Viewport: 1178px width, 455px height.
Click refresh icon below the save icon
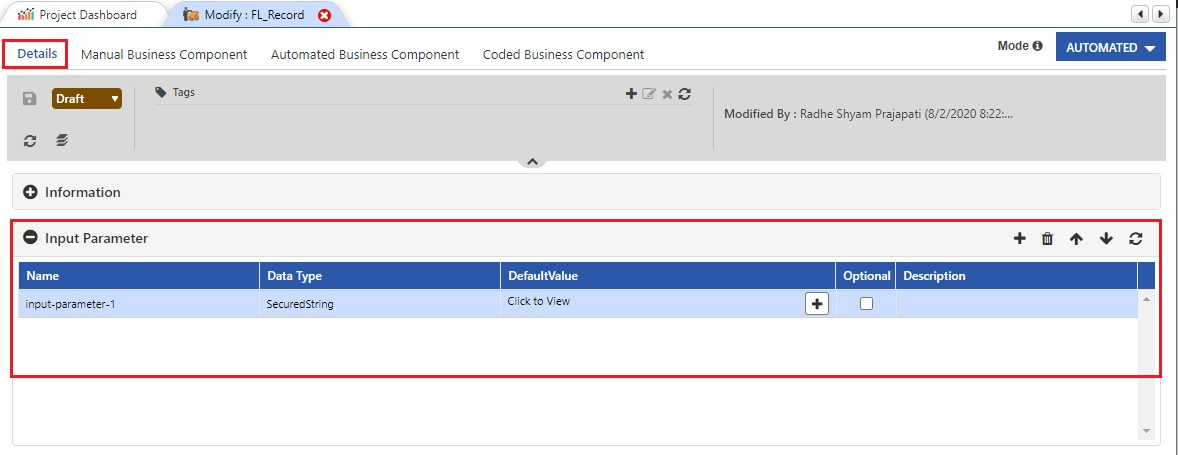(x=29, y=140)
